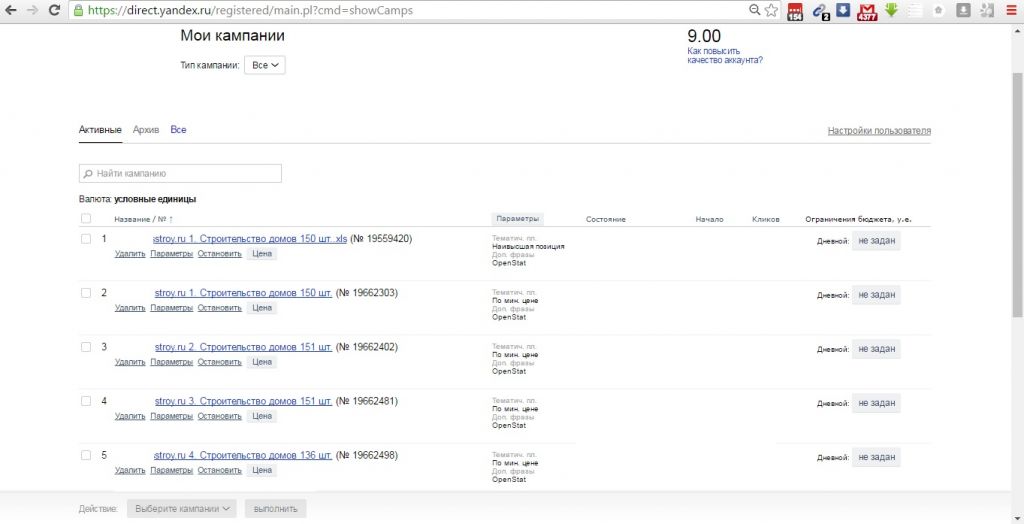Screen dimensions: 1024x524
Task: Toggle the select-all checkbox in table header
Action: click(86, 219)
